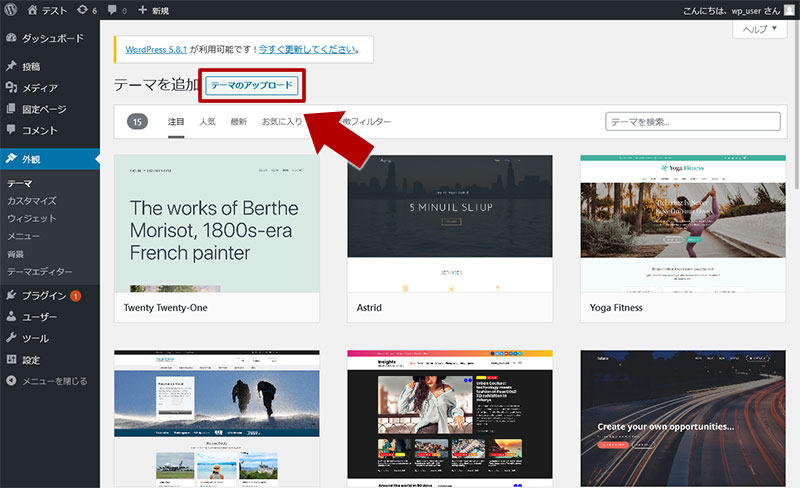Screen dimensions: 800x488
Task: Open the comments bubble icon in admin bar
Action: coord(112,10)
